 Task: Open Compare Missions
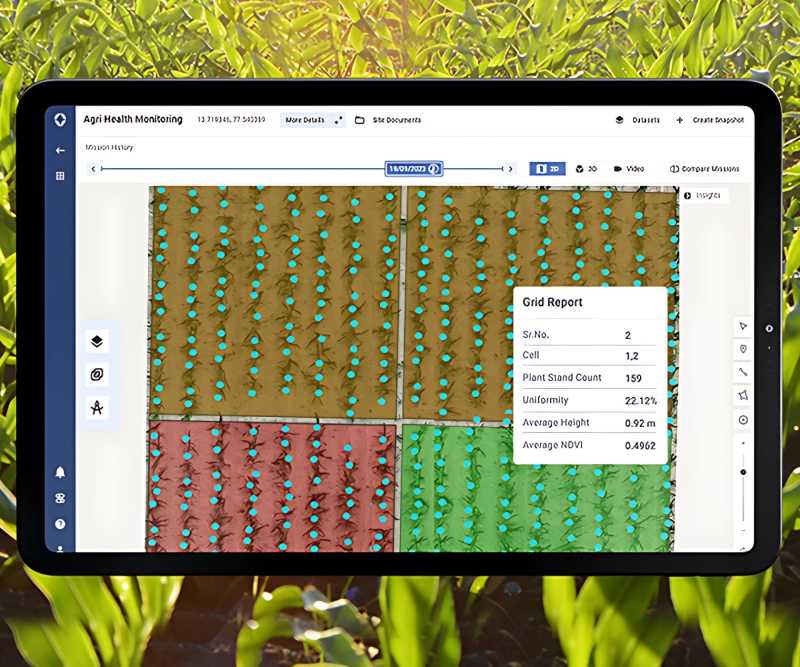705,168
